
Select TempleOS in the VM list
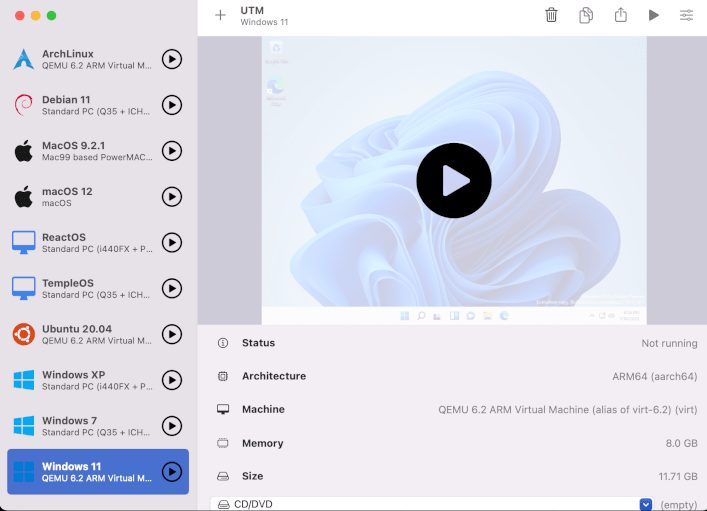(98, 288)
